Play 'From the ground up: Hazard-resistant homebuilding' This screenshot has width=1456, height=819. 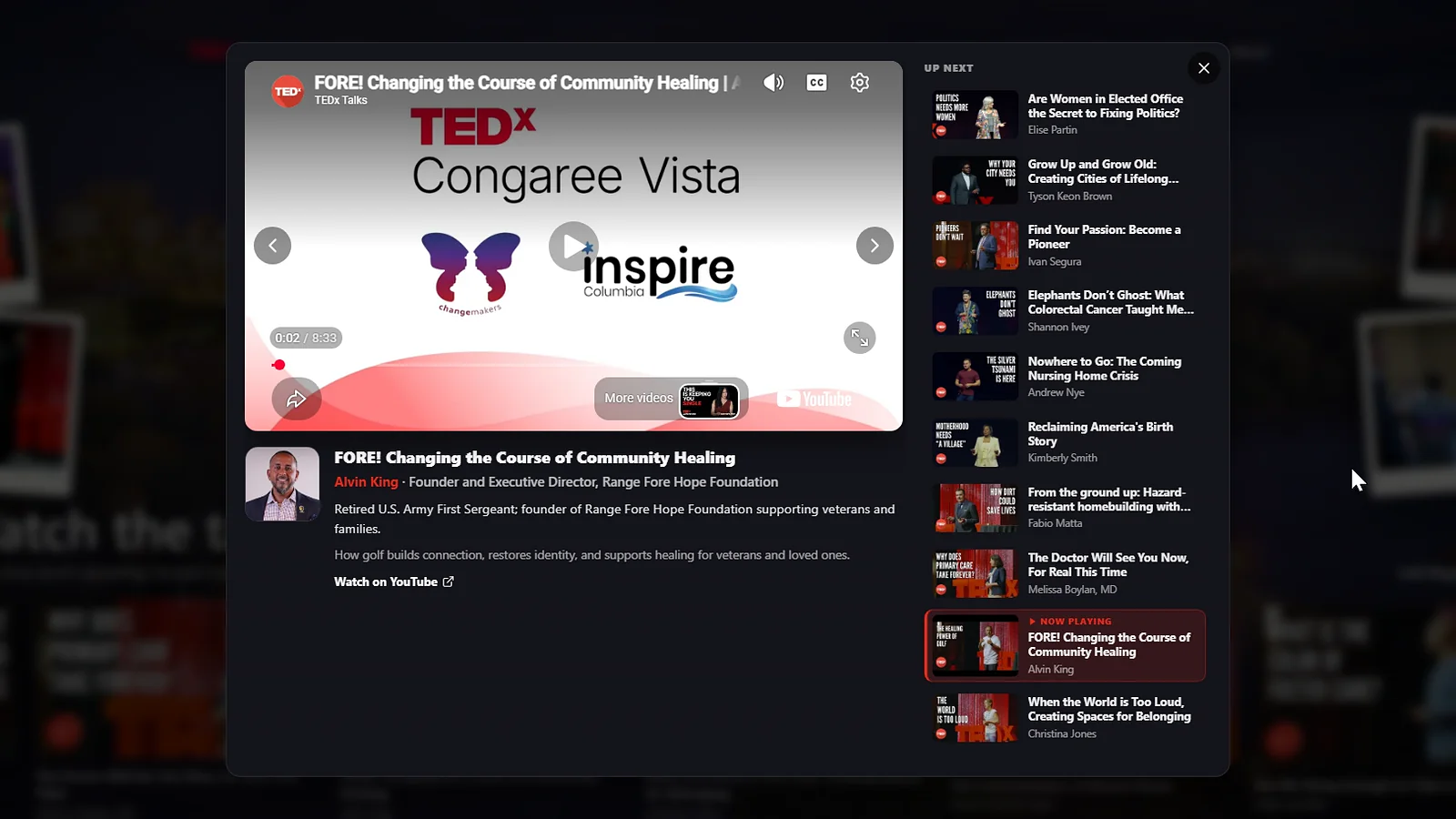click(x=1066, y=507)
